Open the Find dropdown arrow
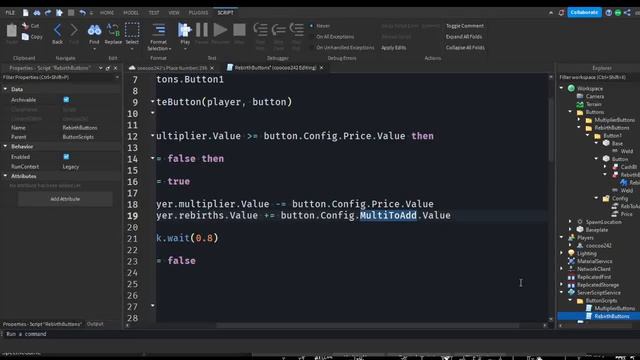The height and width of the screenshot is (360, 640). [x=94, y=49]
